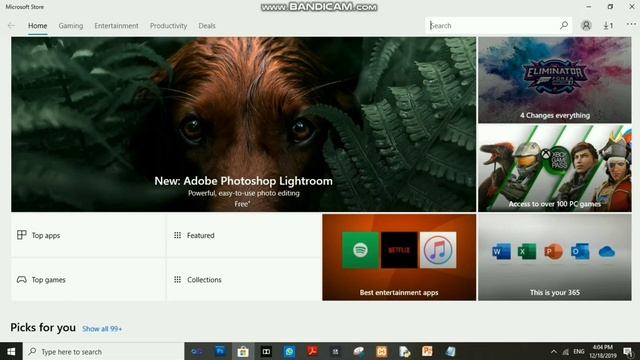Open the See more ellipsis menu
Viewport: 640px width, 360px height.
631,24
